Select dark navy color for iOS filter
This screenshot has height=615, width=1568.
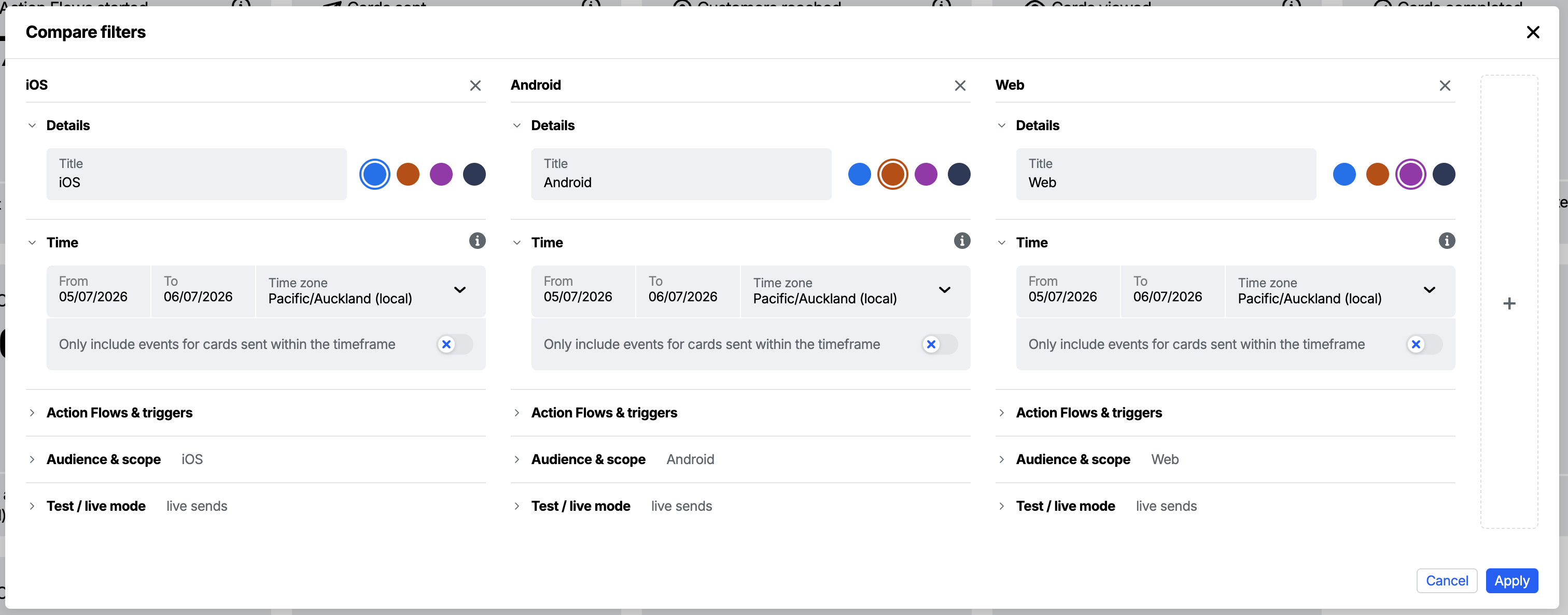474,174
